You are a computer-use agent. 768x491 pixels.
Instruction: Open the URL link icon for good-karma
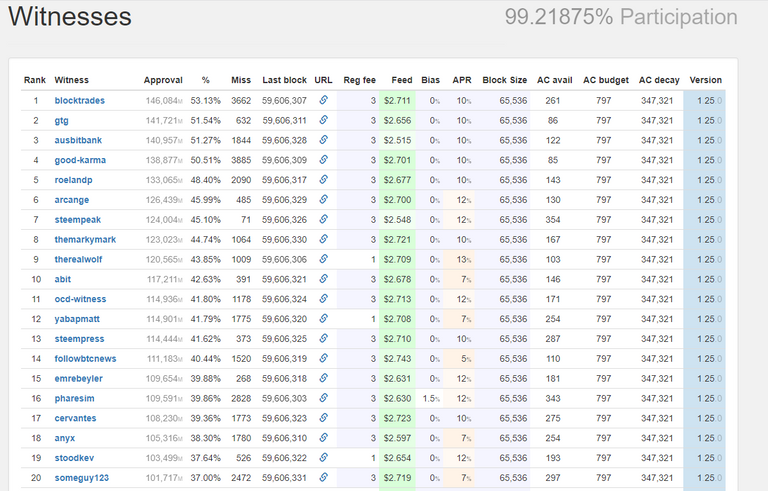point(323,160)
